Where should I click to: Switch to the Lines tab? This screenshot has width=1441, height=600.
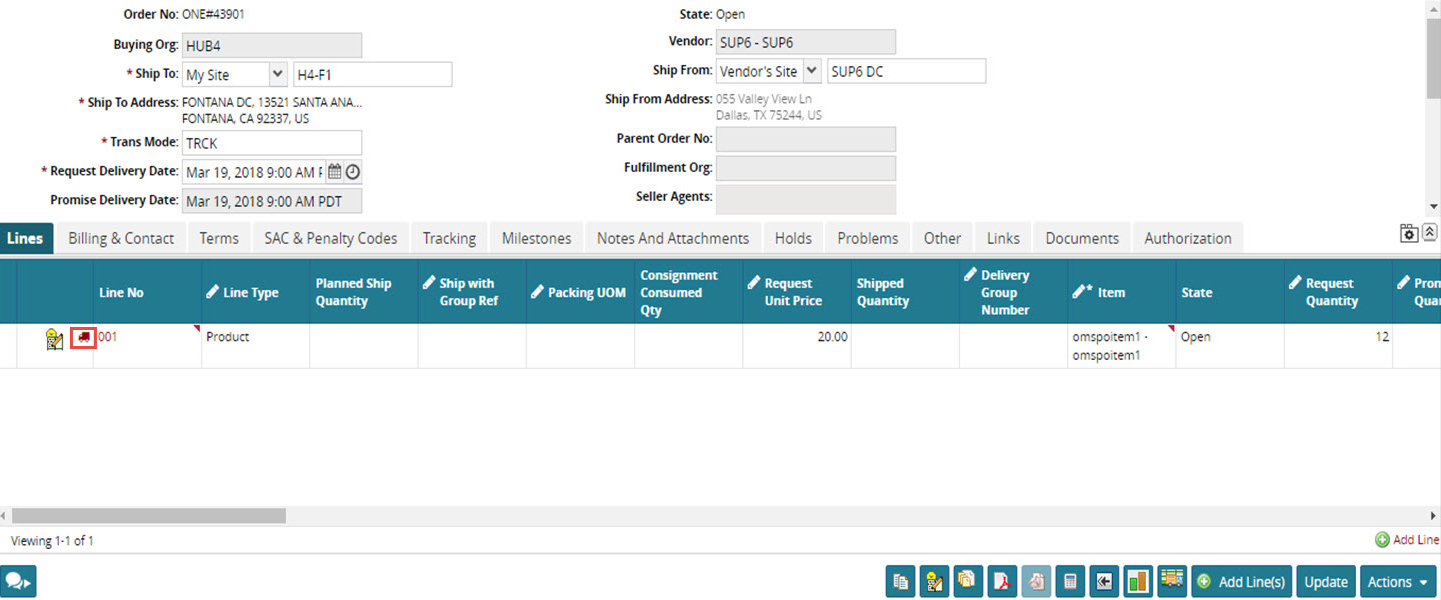(25, 238)
